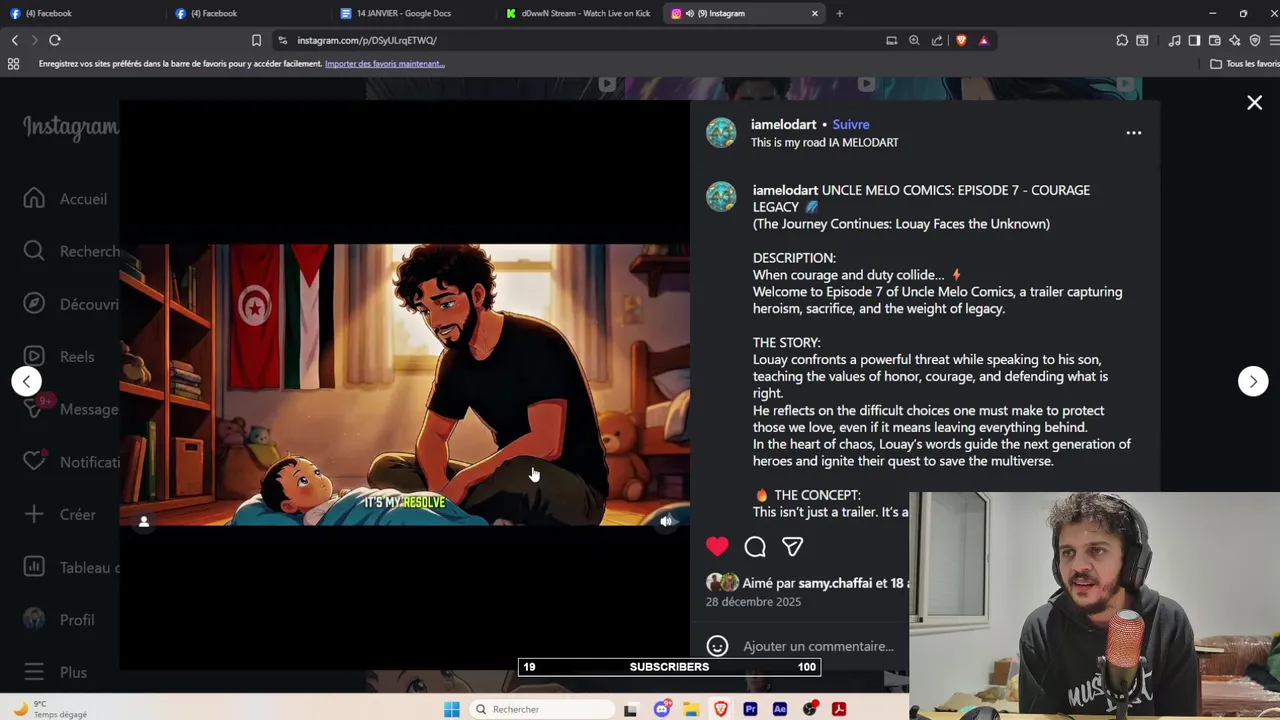1280x720 pixels.
Task: Open the zoom magnifier in address bar
Action: [x=914, y=40]
